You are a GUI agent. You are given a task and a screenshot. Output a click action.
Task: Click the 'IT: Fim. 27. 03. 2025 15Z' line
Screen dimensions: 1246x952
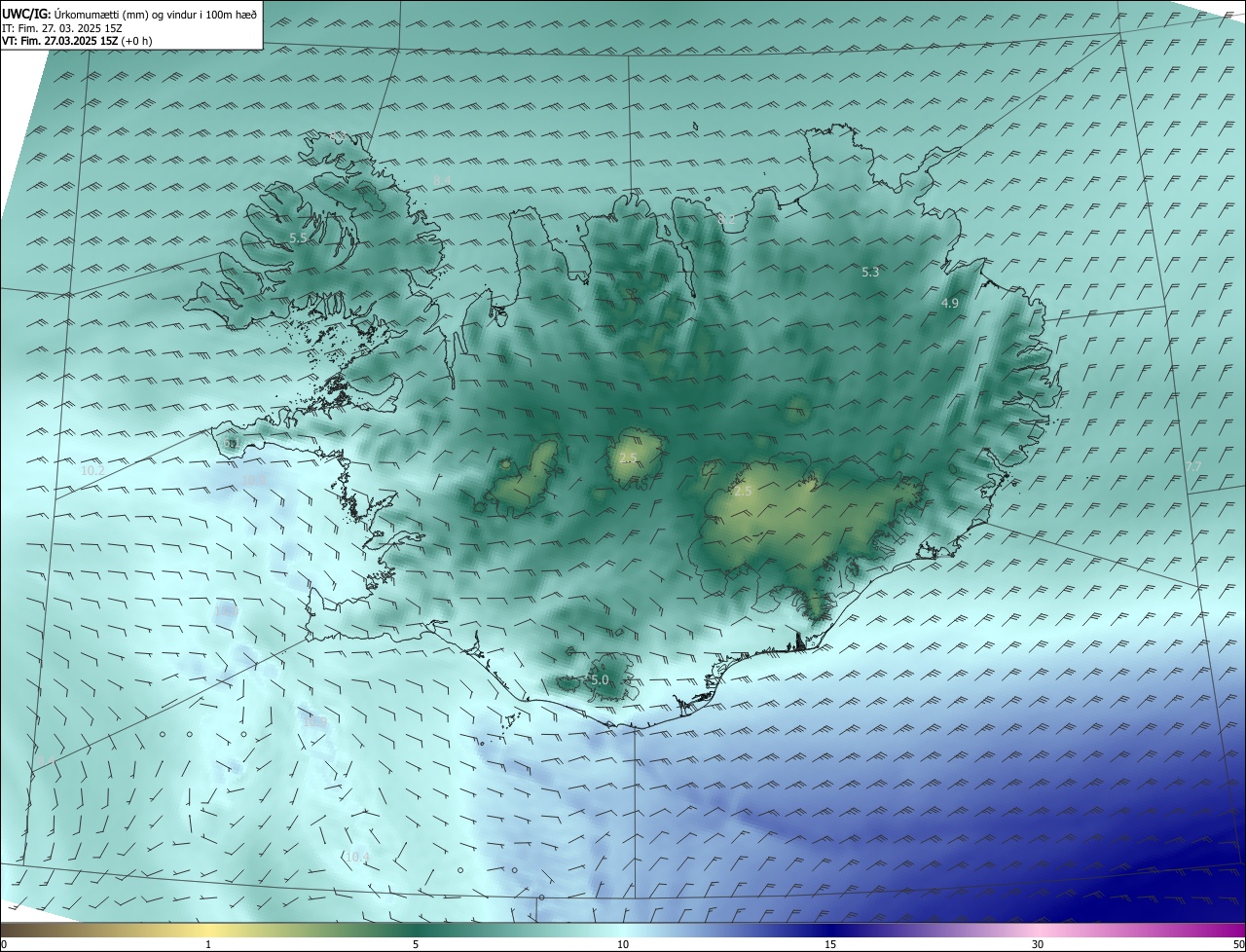tap(61, 28)
